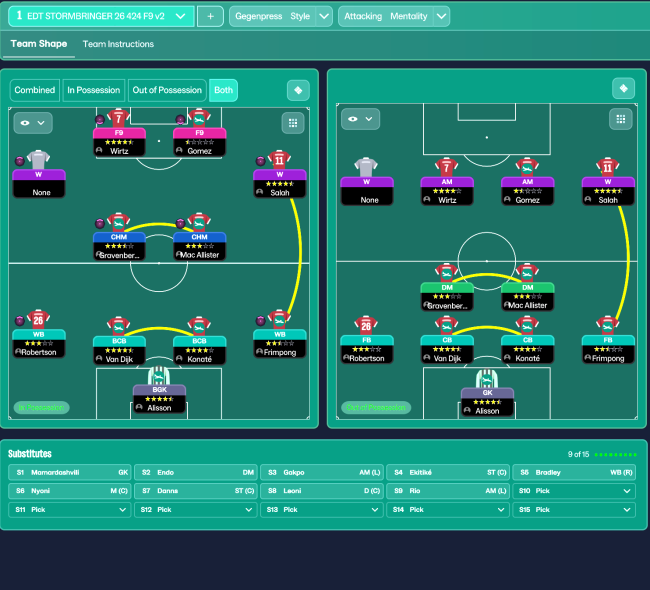Open the Gegenpress Style dropdown
Viewport: 650px width, 590px height.
click(x=281, y=16)
